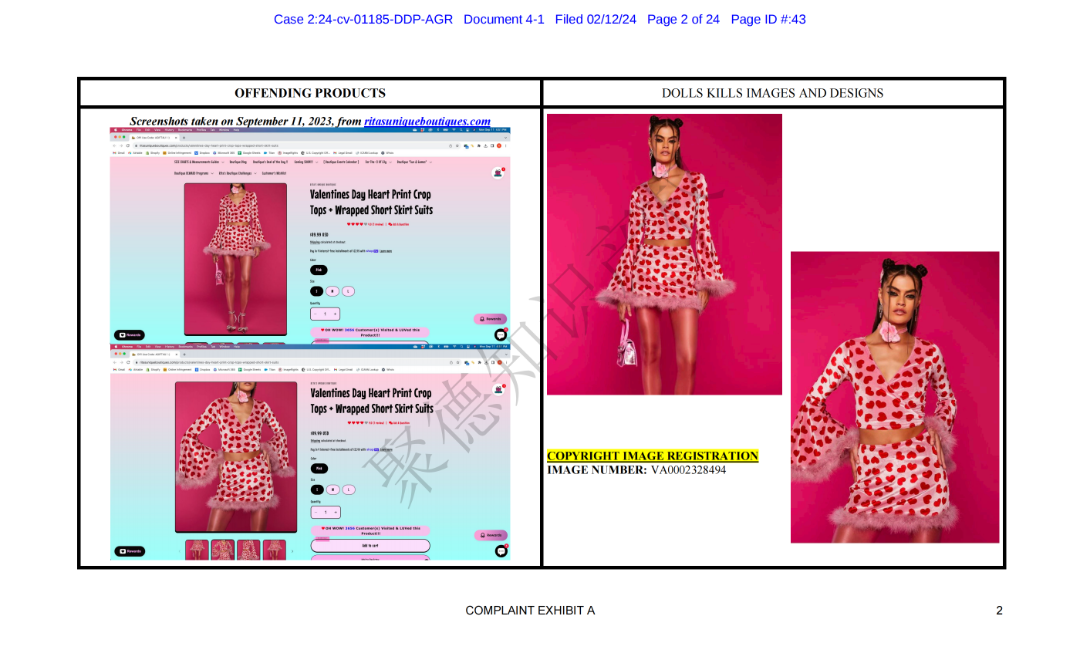This screenshot has width=1080, height=655.
Task: Click bookmark star in upper screenshot address bar
Action: point(457,146)
